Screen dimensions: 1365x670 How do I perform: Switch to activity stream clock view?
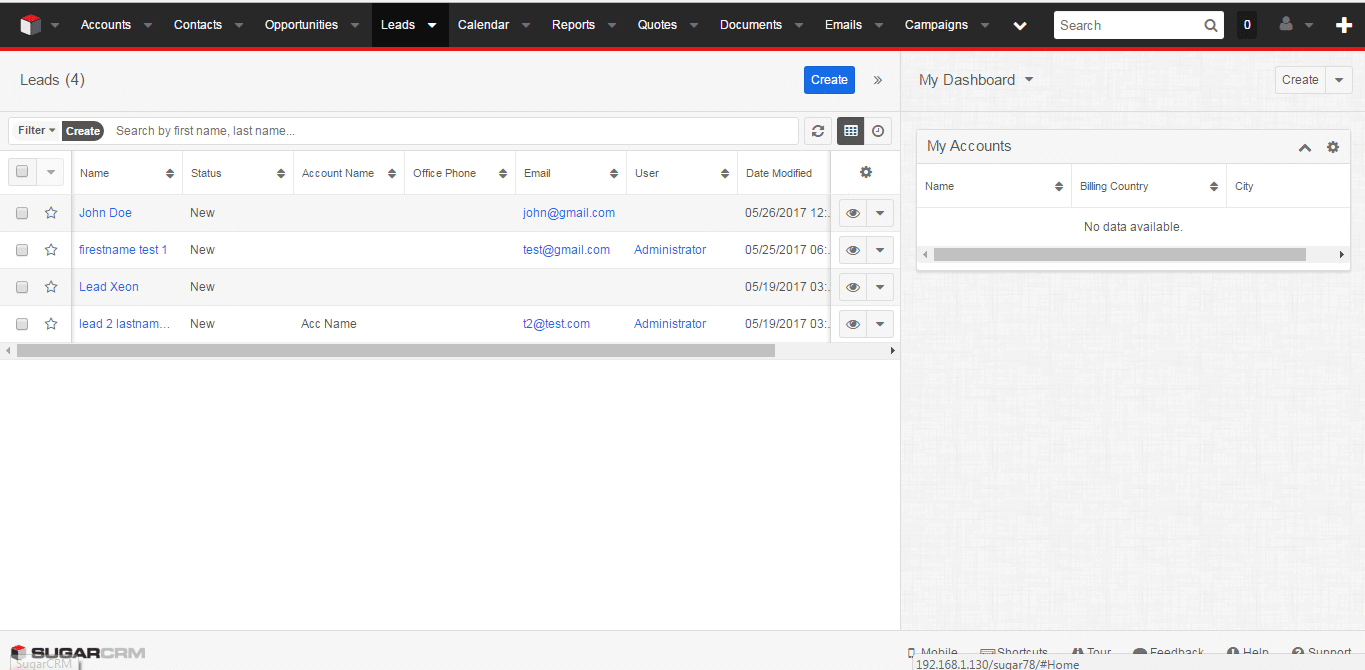tap(878, 131)
